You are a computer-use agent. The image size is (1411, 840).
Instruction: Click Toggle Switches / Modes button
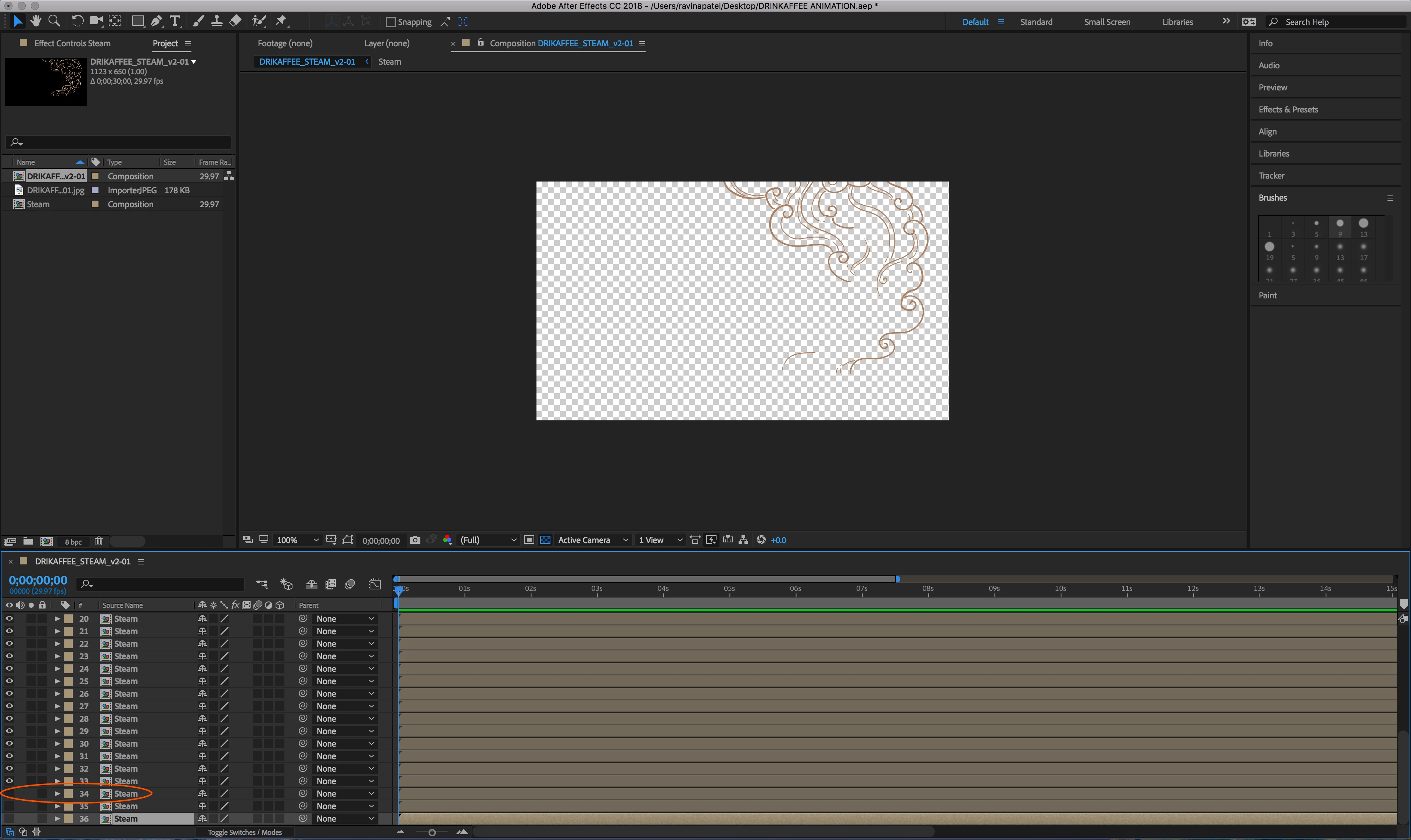tap(244, 832)
